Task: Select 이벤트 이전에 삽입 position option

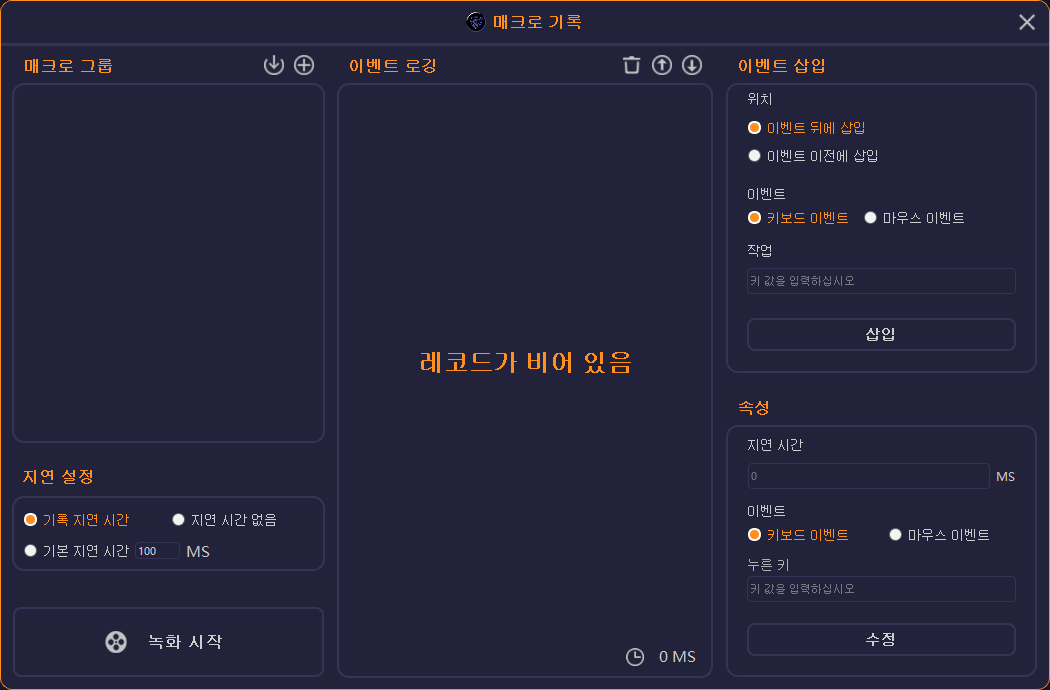Action: 813,155
